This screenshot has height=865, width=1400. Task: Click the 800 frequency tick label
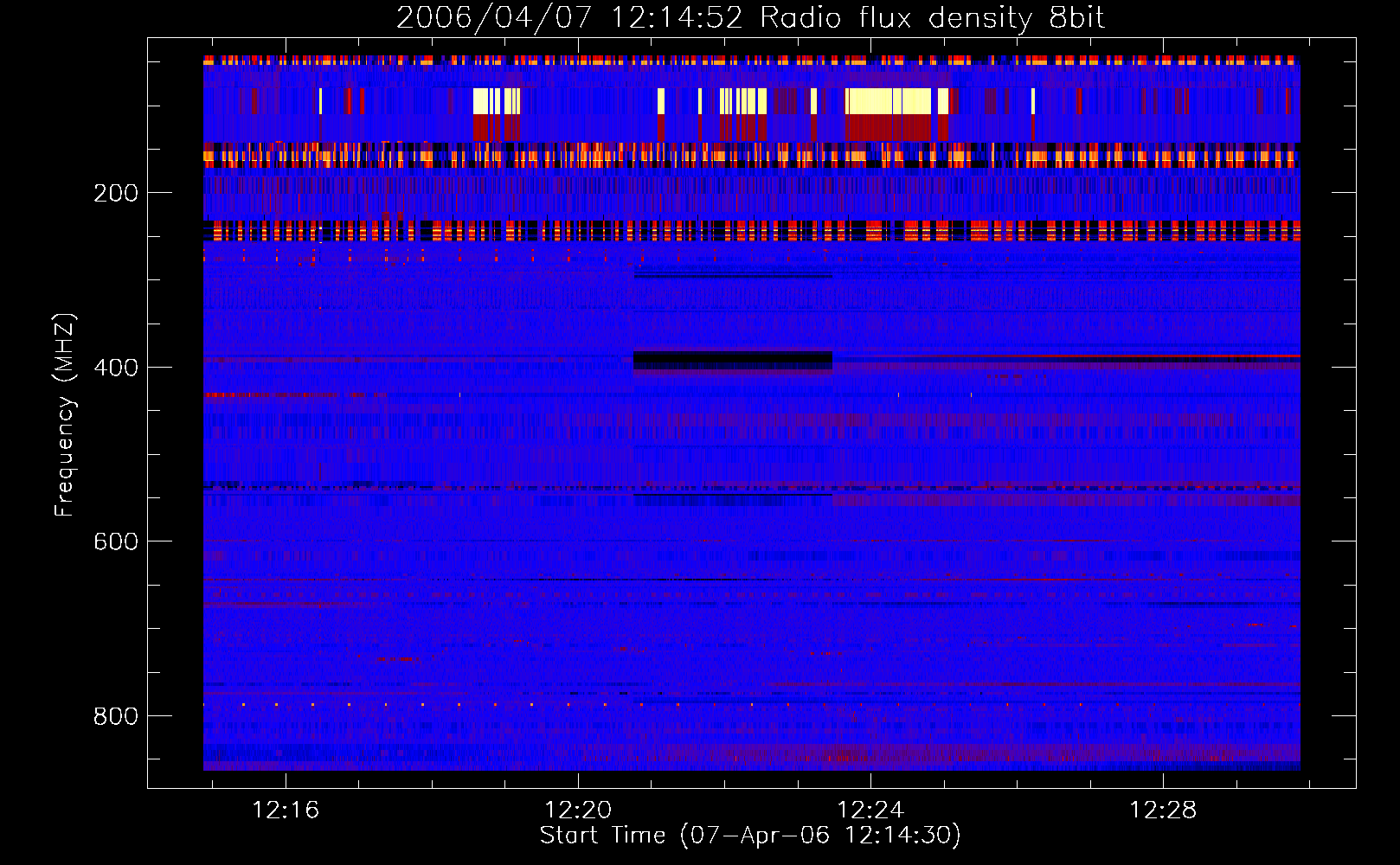pyautogui.click(x=116, y=716)
